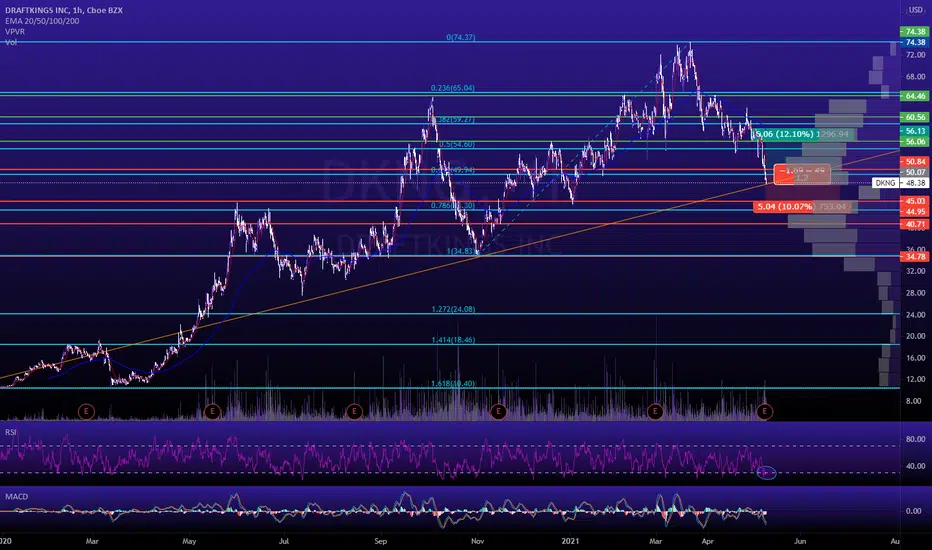This screenshot has width=932, height=550.
Task: Click the green 60.56 price axis label
Action: coord(915,117)
